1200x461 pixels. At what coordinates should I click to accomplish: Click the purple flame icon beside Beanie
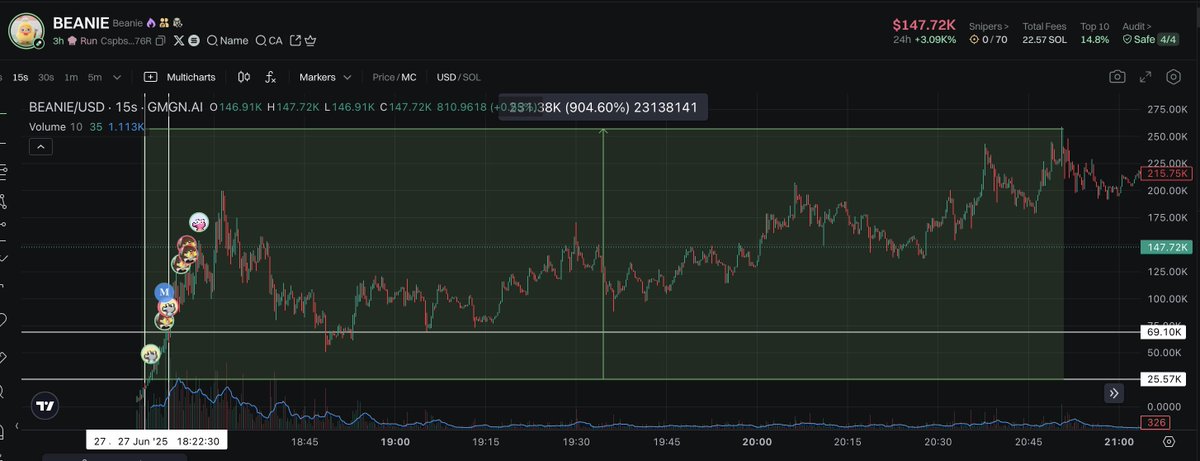tap(151, 22)
